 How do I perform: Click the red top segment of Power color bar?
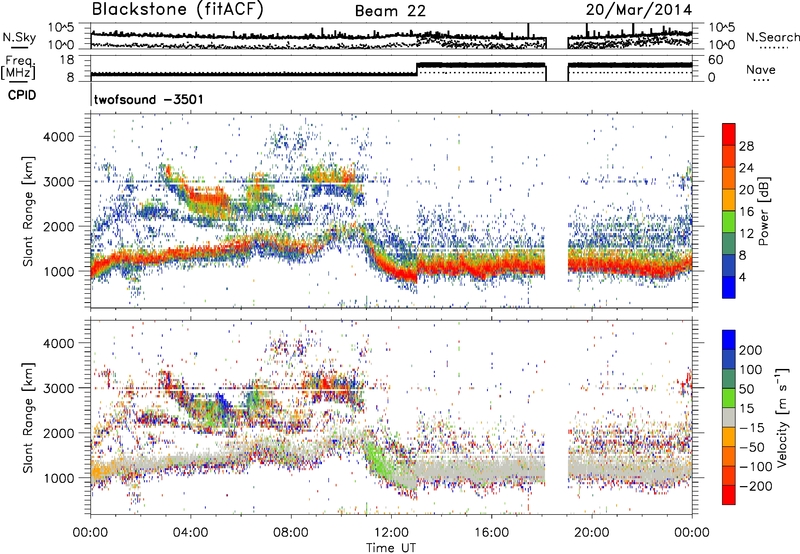coord(729,132)
